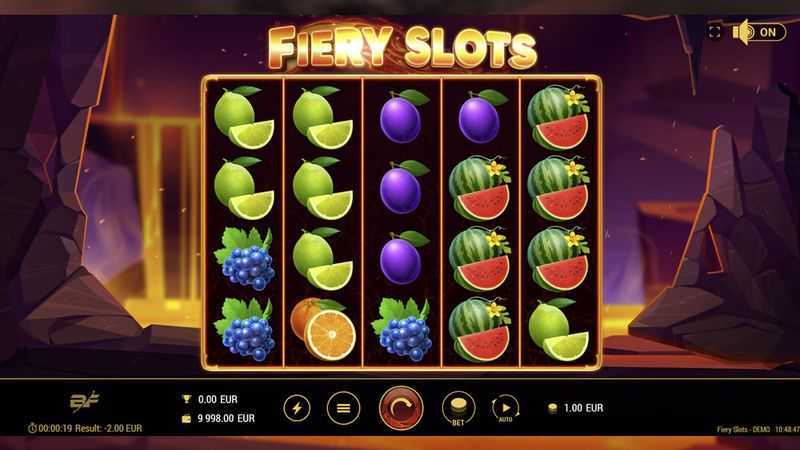Open the hamburger menu button
The width and height of the screenshot is (800, 450).
(343, 408)
